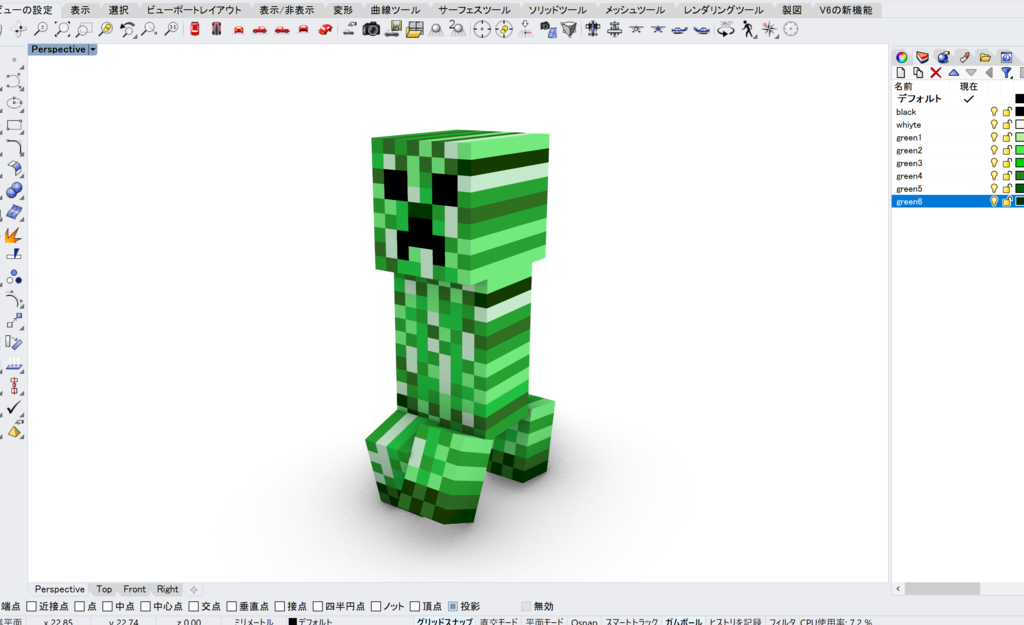Image resolution: width=1024 pixels, height=625 pixels.
Task: Click green5 layer color swatch
Action: pyautogui.click(x=1019, y=189)
